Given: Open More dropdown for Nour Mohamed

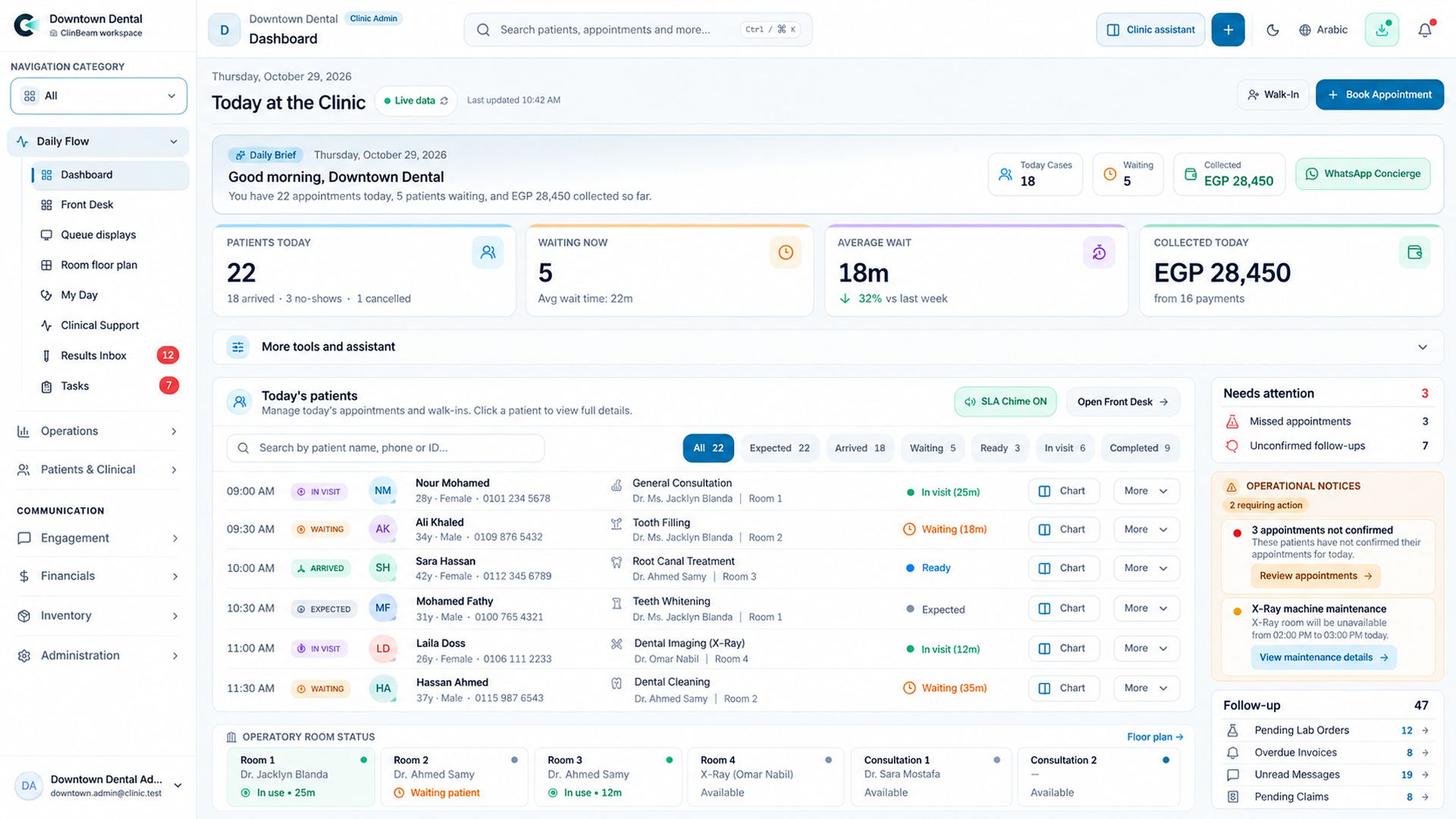Looking at the screenshot, I should click(1147, 491).
